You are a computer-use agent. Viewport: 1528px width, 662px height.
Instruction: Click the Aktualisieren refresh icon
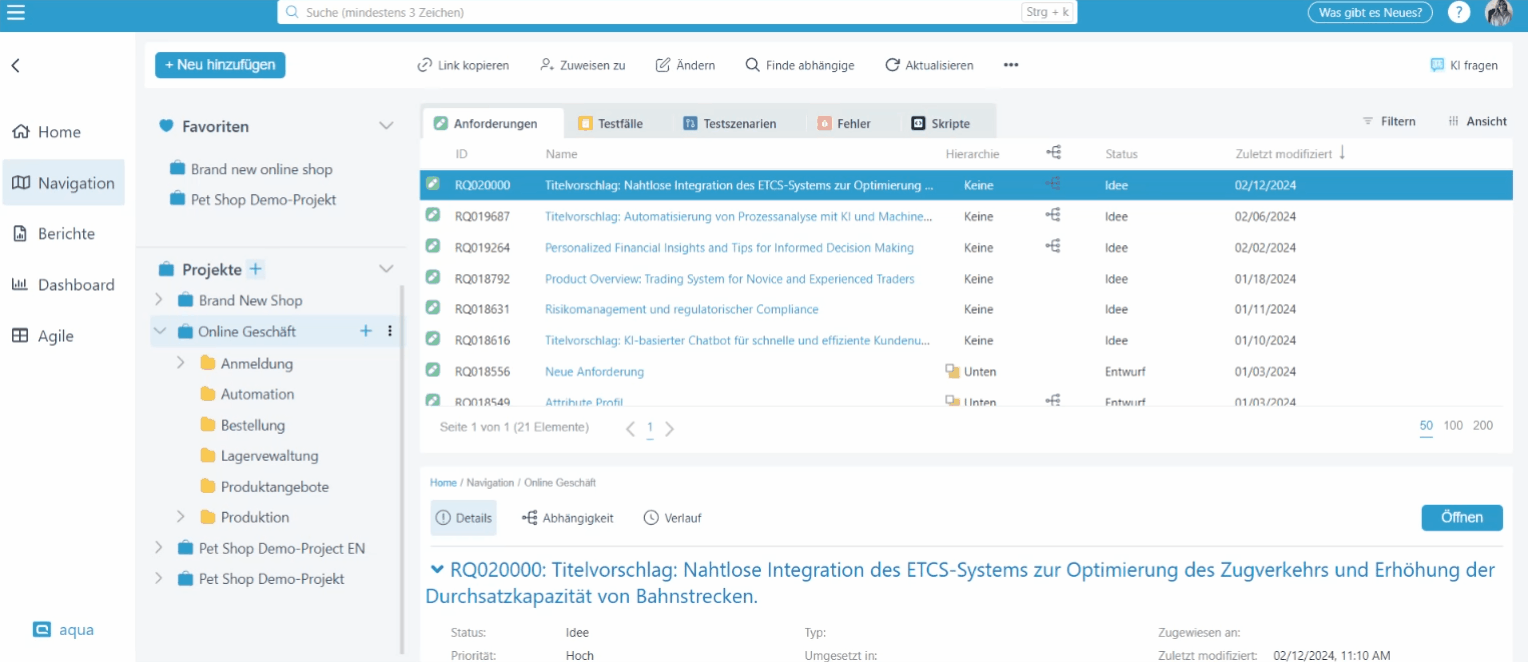(x=892, y=65)
